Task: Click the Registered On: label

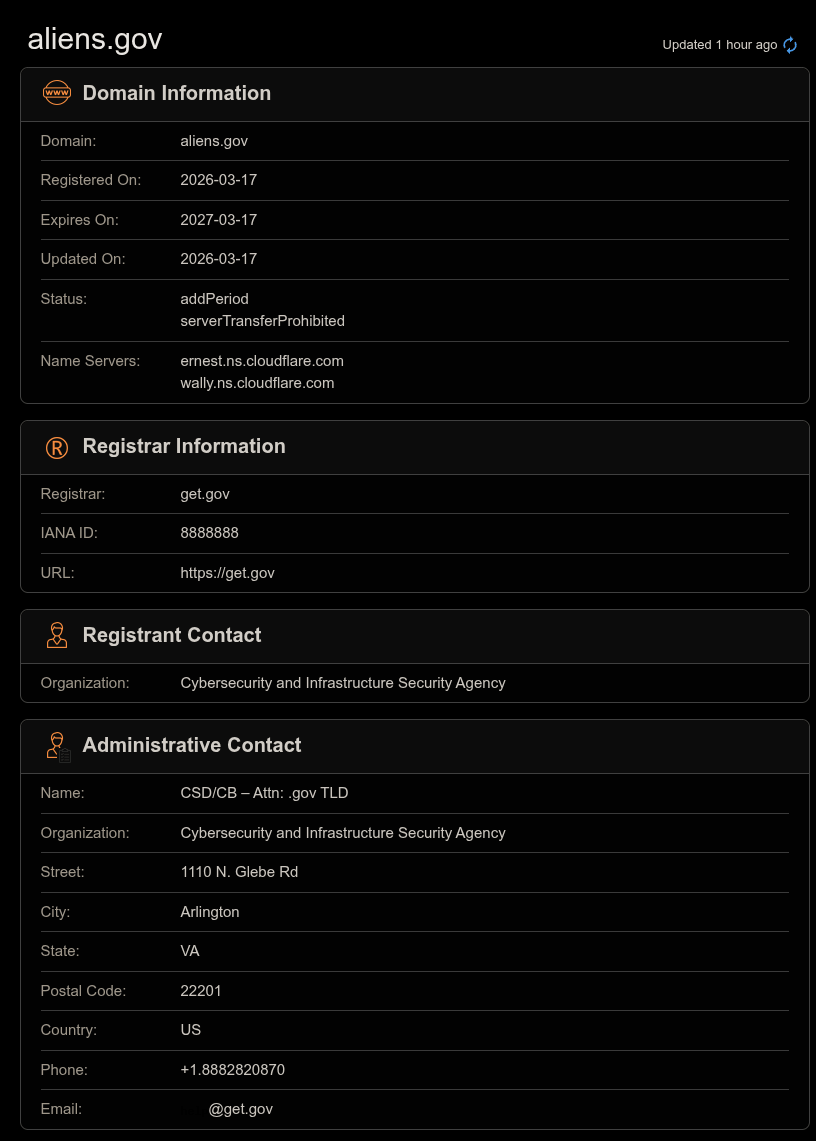Action: tap(90, 180)
